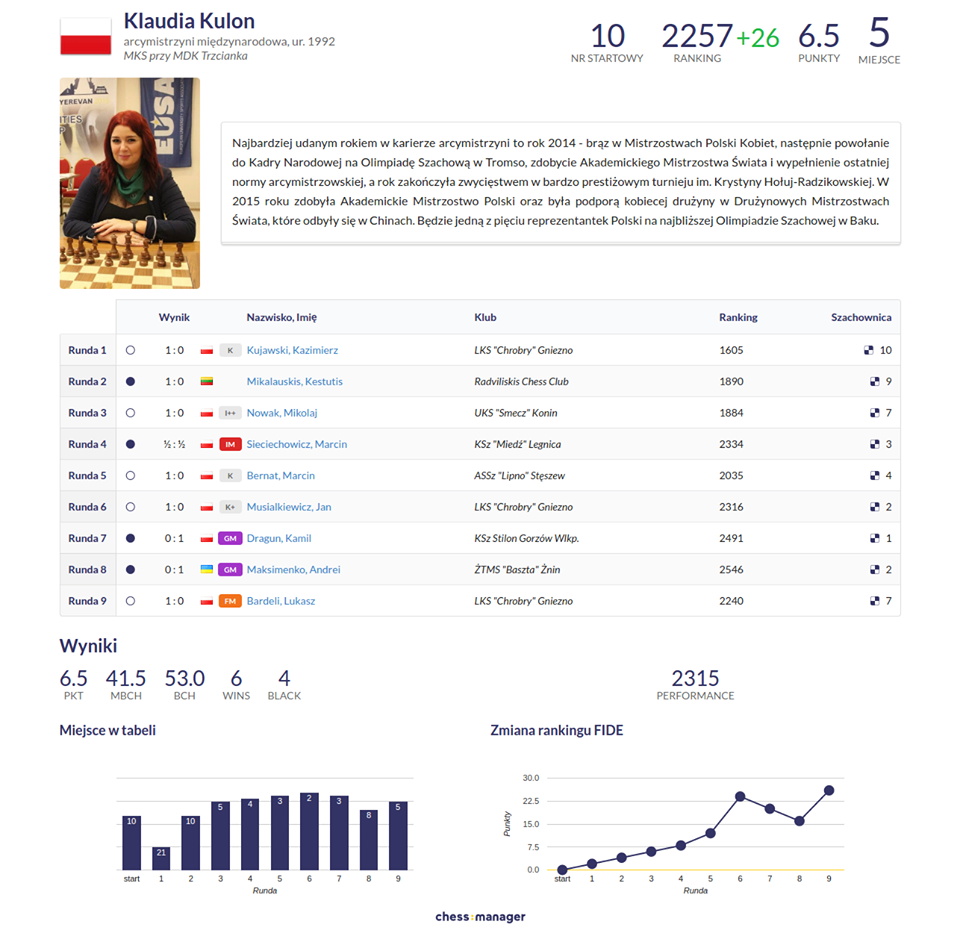Click the FM title badge for Bardeli
960x939 pixels.
coord(230,601)
